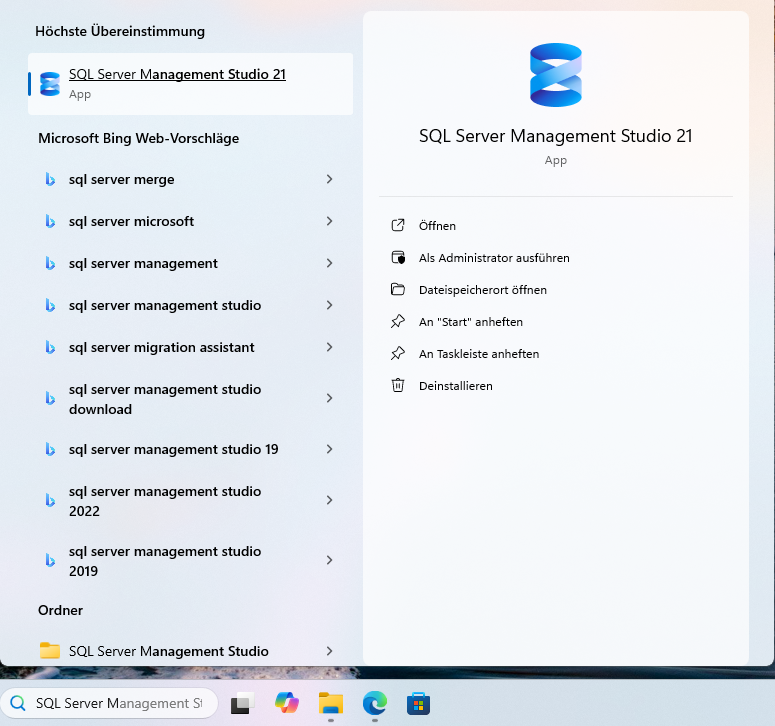Click Bing icon beside sql server management
This screenshot has height=726, width=775.
point(50,263)
